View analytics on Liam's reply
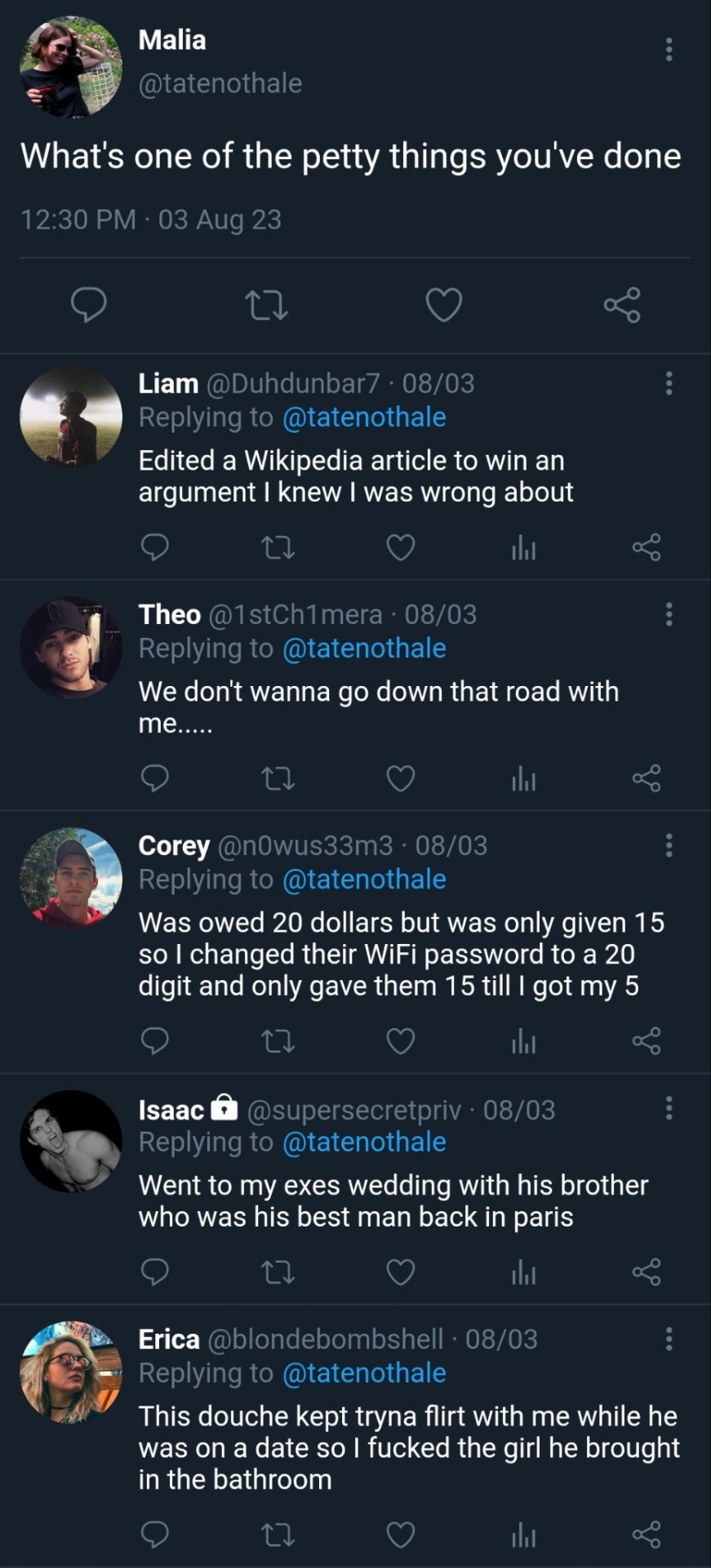Screen dimensions: 711x1568 pyautogui.click(x=523, y=548)
